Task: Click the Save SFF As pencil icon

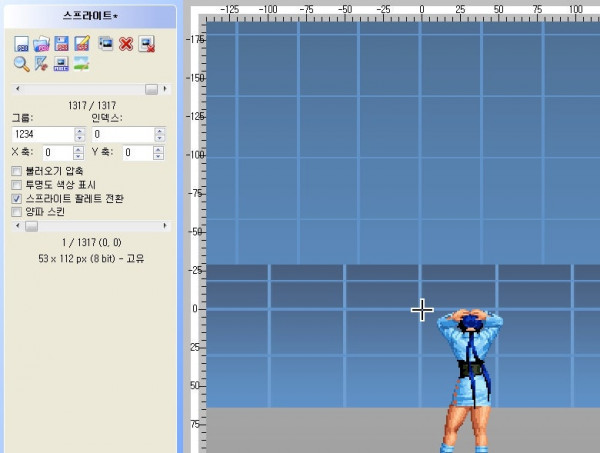Action: click(x=82, y=44)
